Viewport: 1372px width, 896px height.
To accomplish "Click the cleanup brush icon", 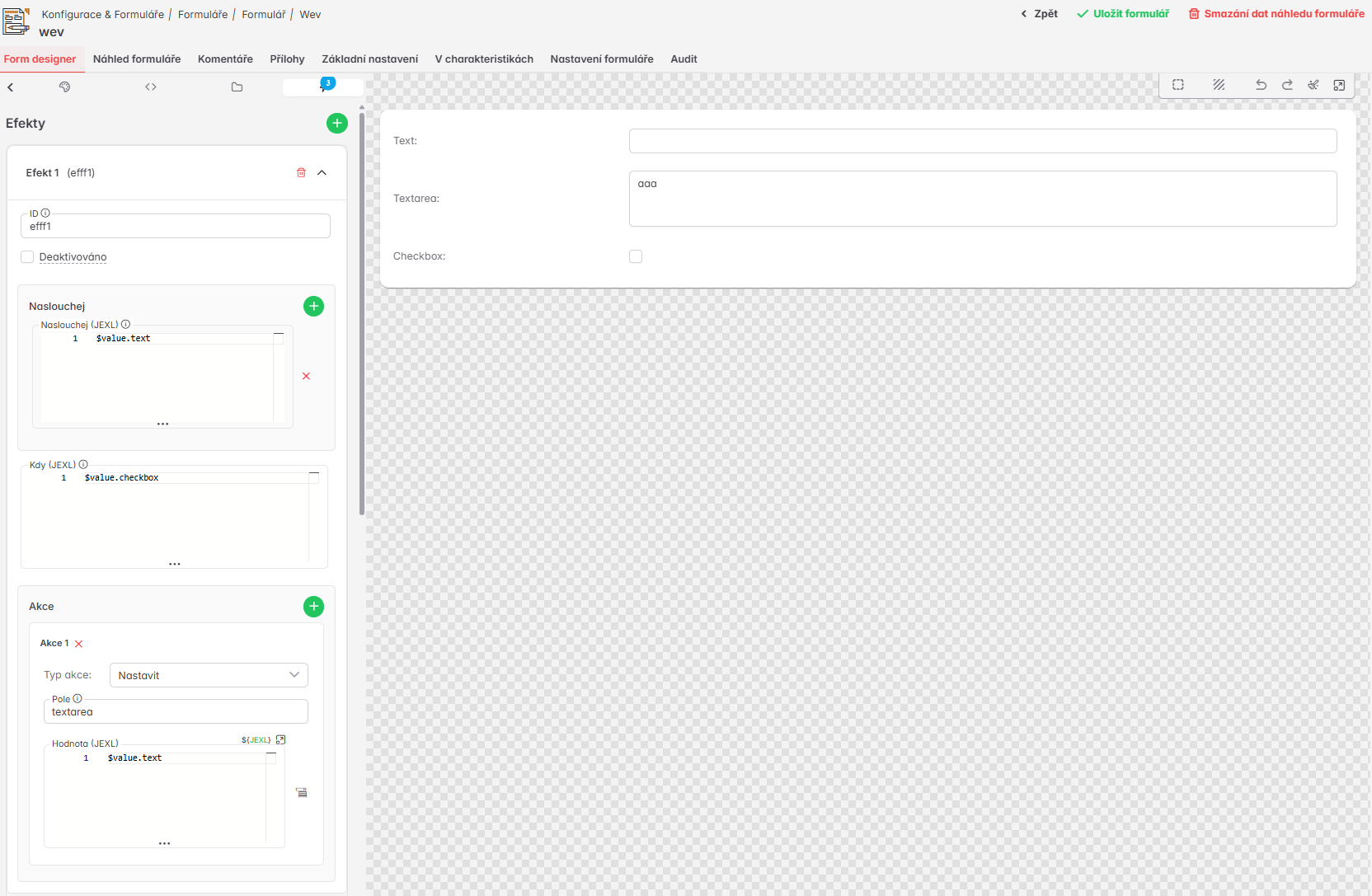I will coord(1313,85).
